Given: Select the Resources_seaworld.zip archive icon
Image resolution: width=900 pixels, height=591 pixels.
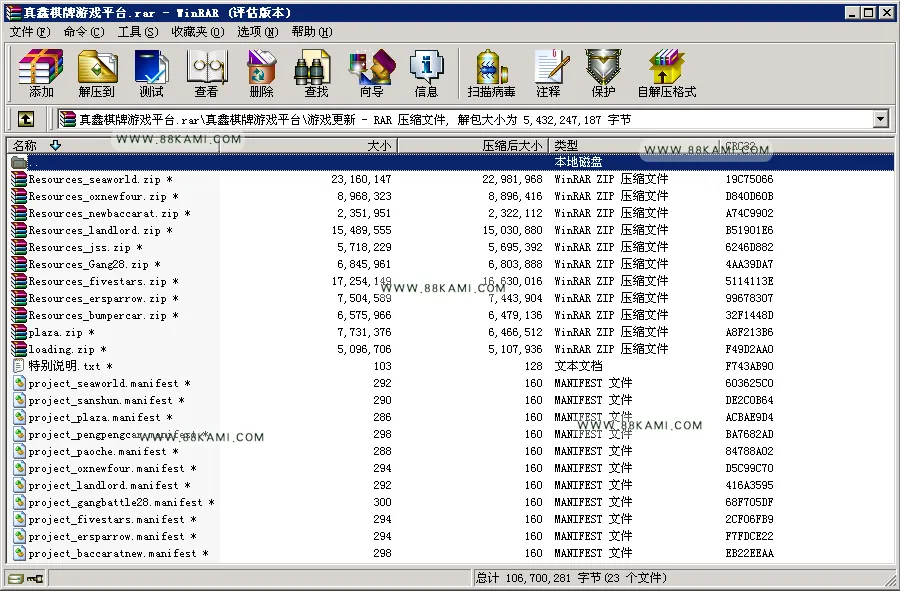Looking at the screenshot, I should (19, 179).
